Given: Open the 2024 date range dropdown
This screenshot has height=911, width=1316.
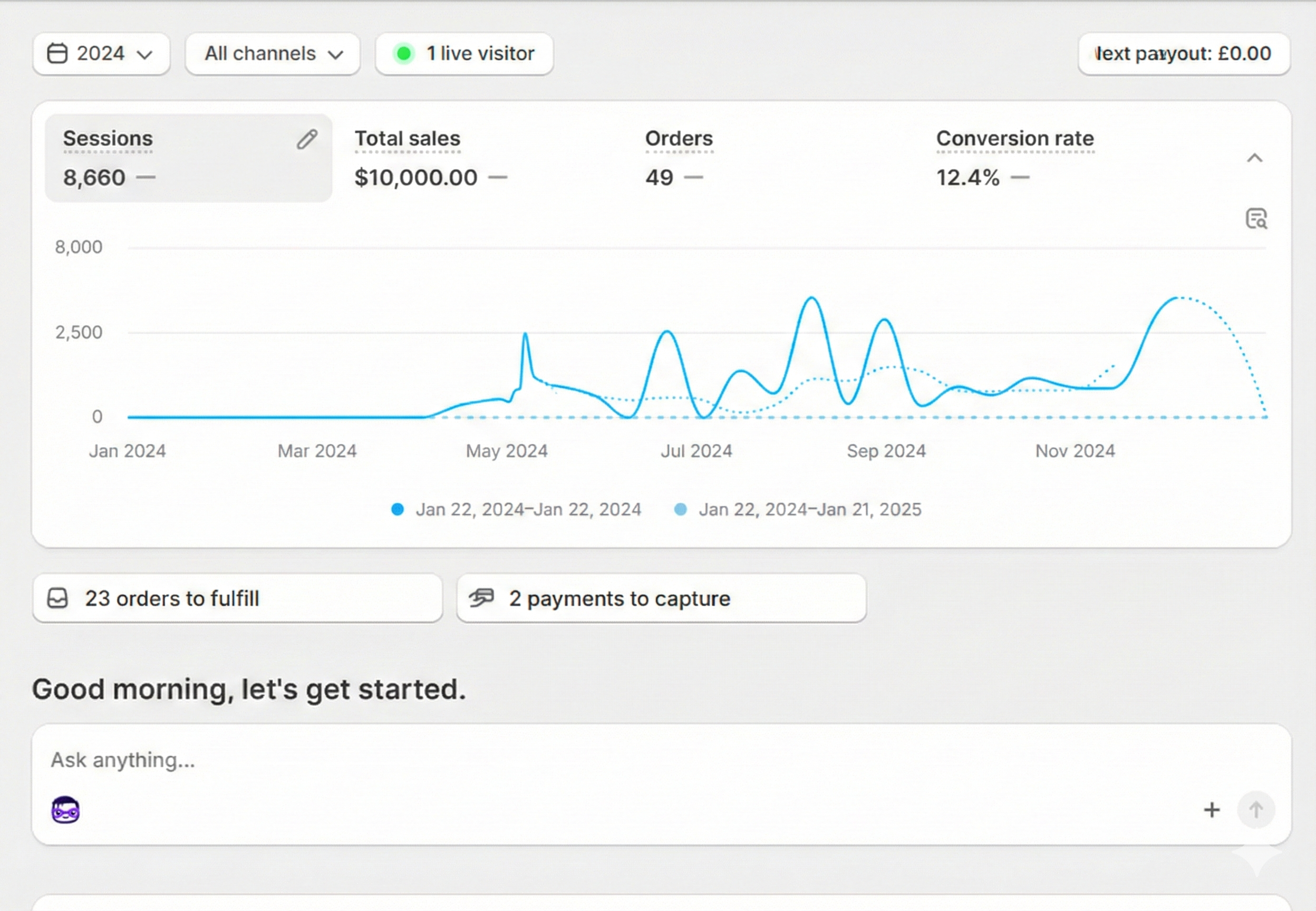Looking at the screenshot, I should click(x=102, y=54).
